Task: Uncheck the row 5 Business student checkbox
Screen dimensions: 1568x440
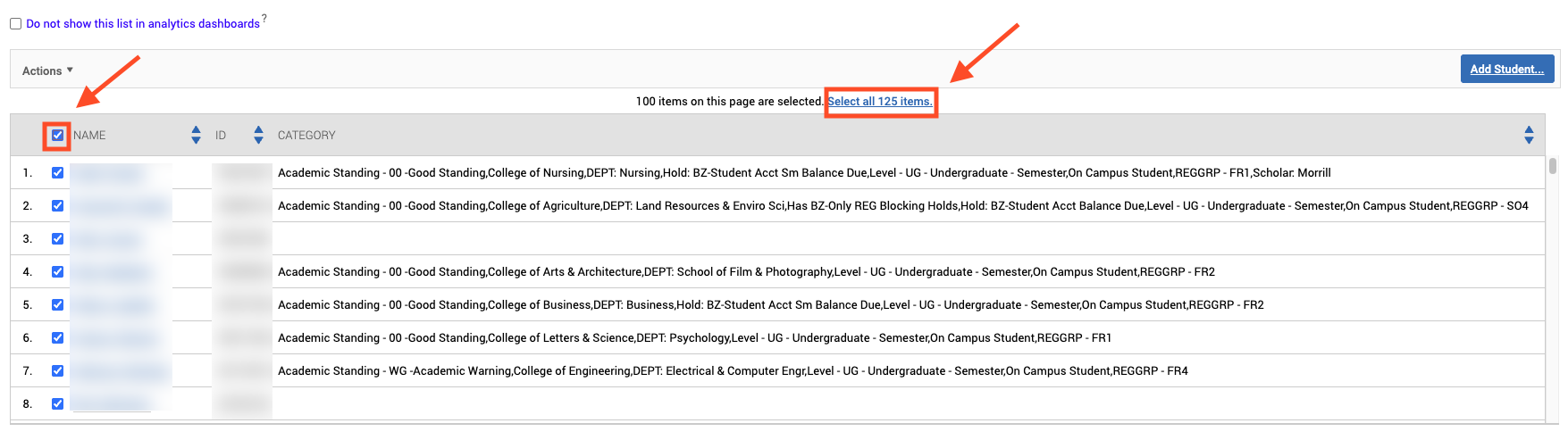Action: tap(57, 305)
